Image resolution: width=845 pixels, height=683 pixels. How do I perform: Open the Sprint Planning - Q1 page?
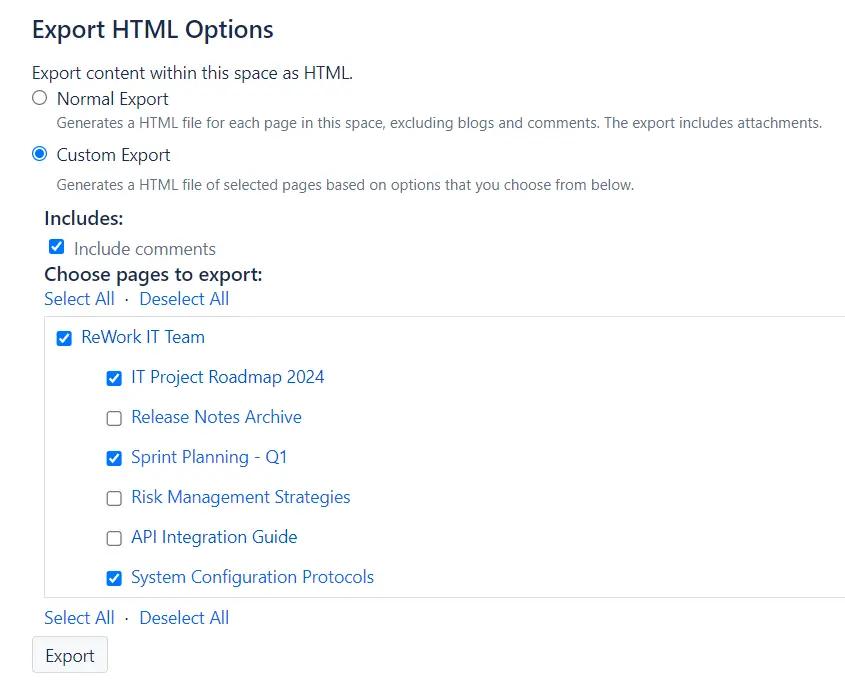[x=209, y=457]
